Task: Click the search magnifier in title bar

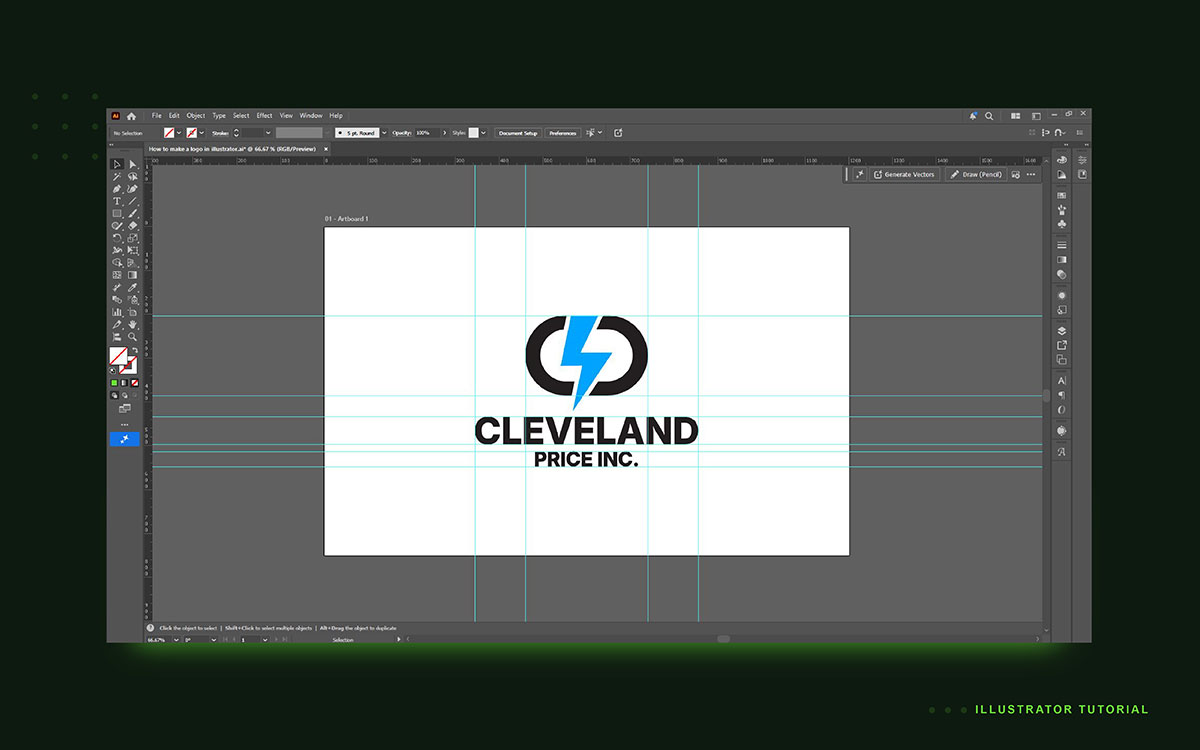Action: coord(989,116)
